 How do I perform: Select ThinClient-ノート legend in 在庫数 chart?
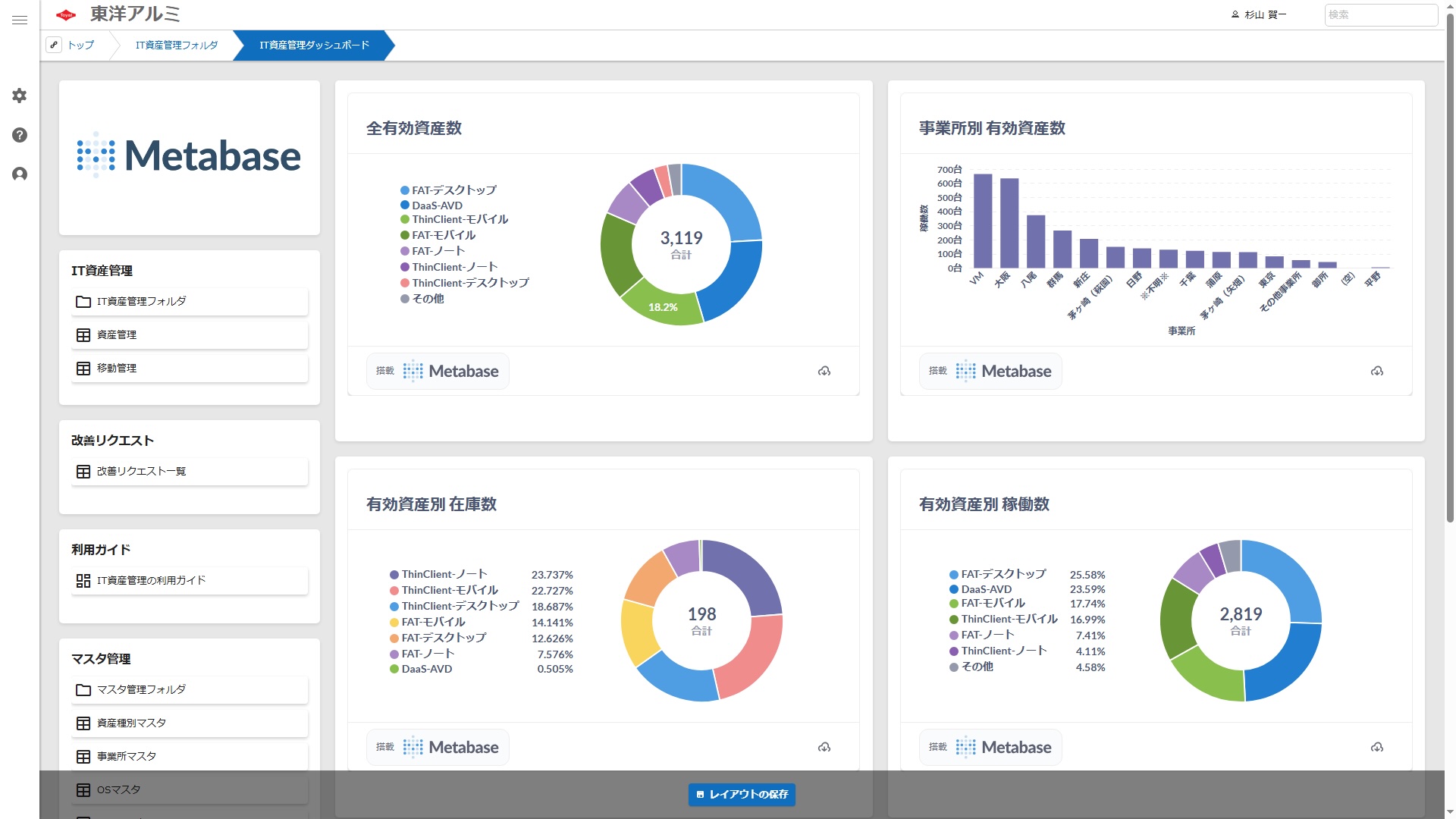click(x=438, y=574)
